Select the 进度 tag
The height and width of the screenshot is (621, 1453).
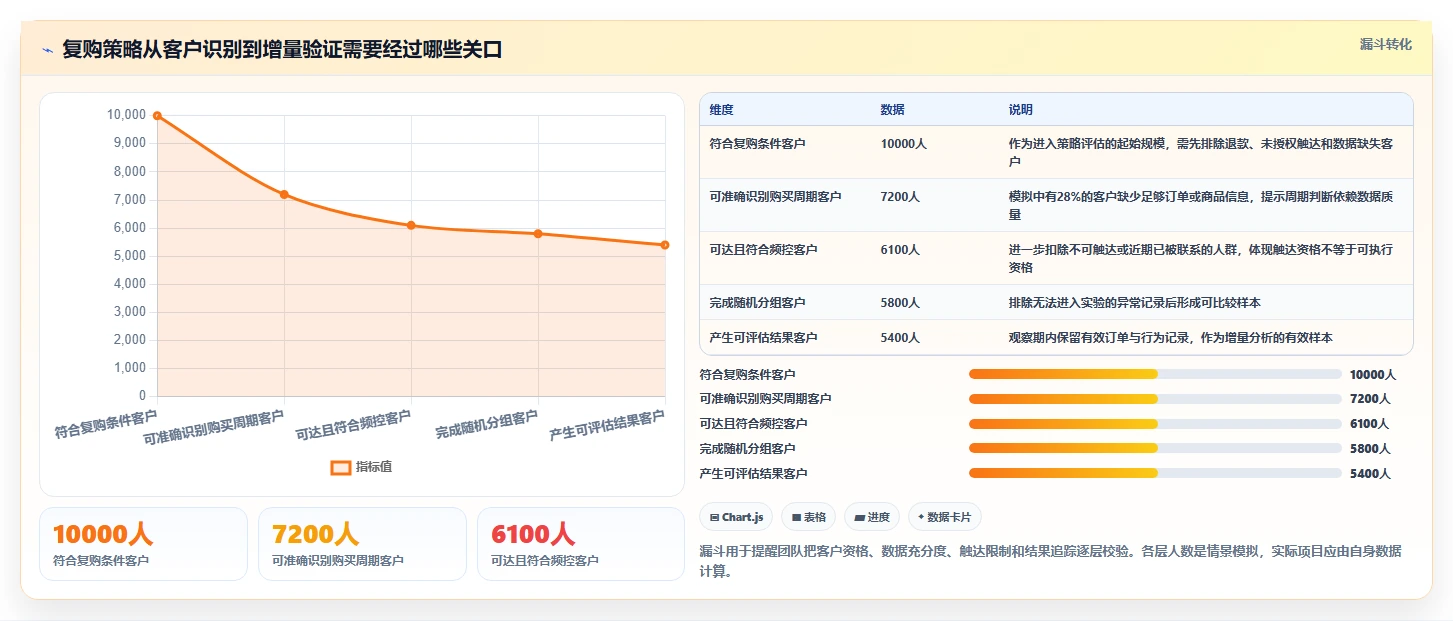(x=872, y=517)
